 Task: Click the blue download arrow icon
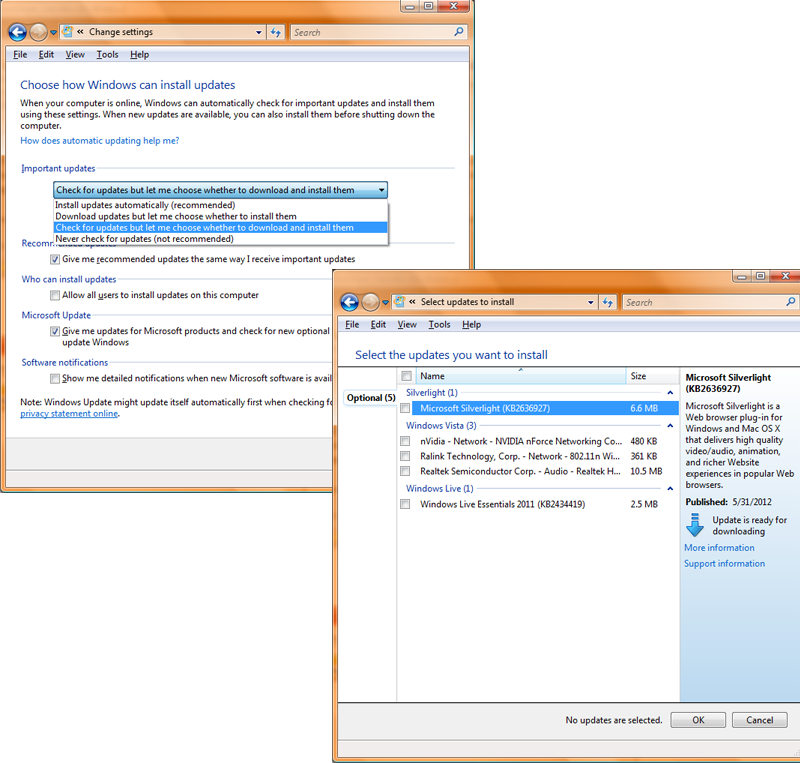click(695, 525)
